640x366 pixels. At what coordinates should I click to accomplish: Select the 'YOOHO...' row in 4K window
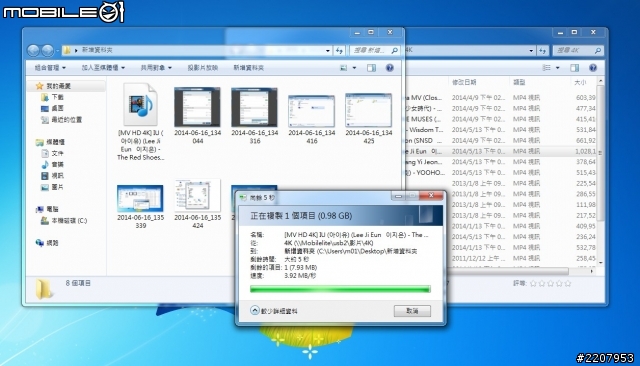pyautogui.click(x=500, y=173)
